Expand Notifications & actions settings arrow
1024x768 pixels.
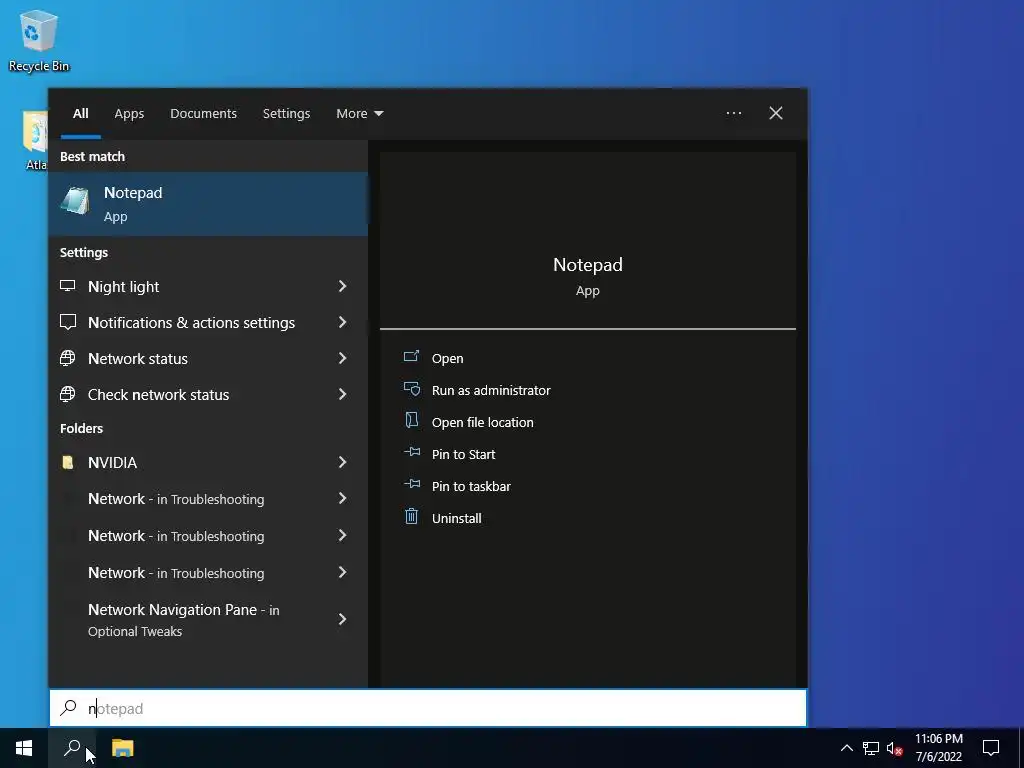tap(342, 322)
